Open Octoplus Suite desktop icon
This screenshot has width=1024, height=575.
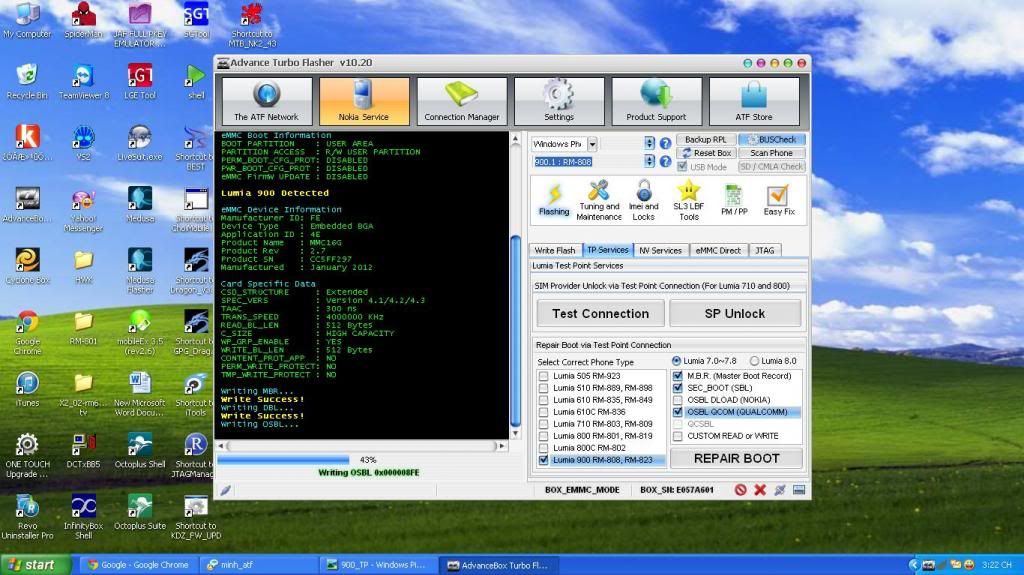pos(140,512)
